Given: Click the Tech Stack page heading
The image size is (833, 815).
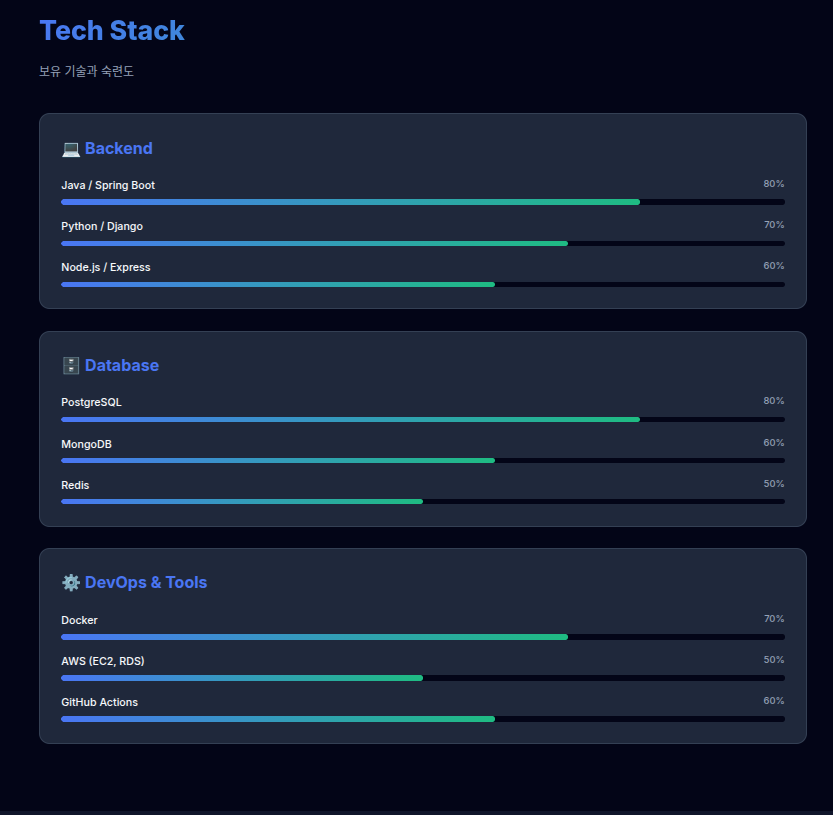Looking at the screenshot, I should pos(112,30).
